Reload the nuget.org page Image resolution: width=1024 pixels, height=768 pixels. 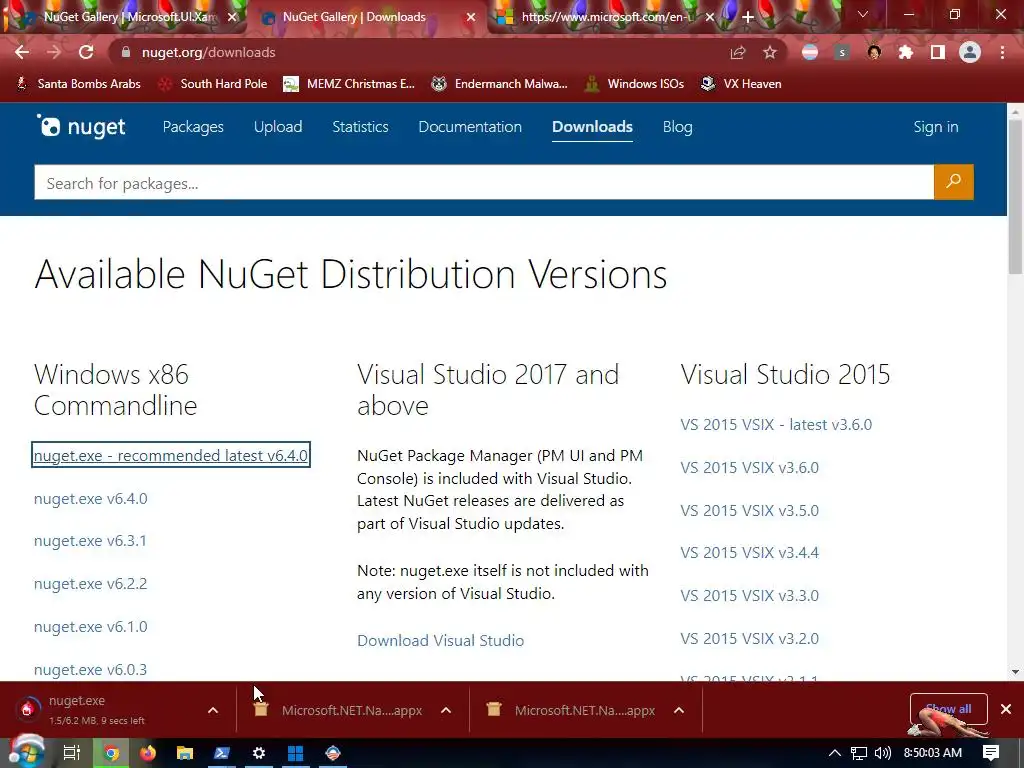[x=86, y=52]
